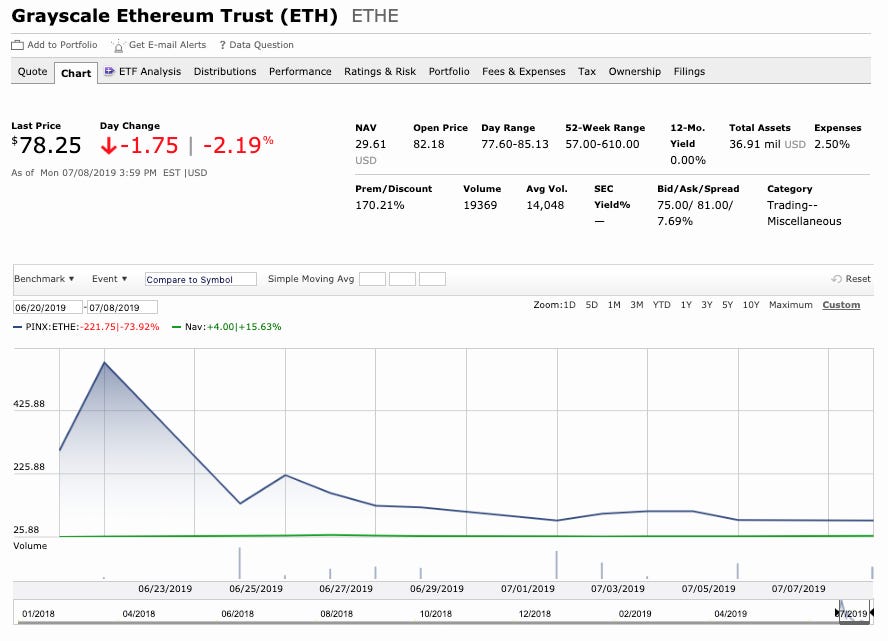Click the Reset undo arrow icon
Screen dimensions: 888x641
click(x=836, y=279)
